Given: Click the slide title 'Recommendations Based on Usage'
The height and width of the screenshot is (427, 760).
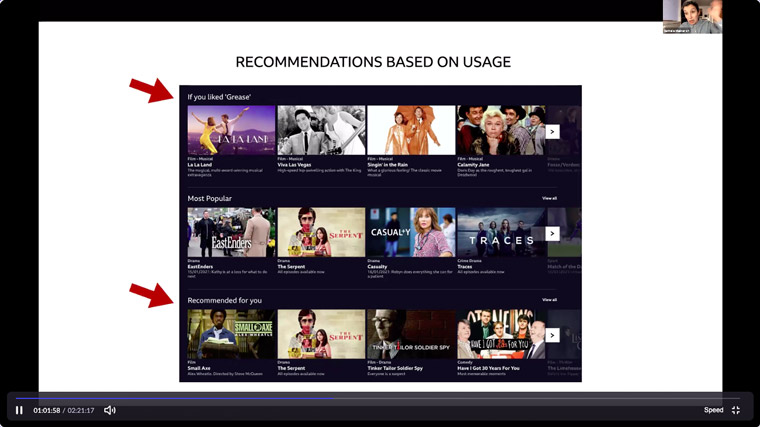Looking at the screenshot, I should 373,62.
